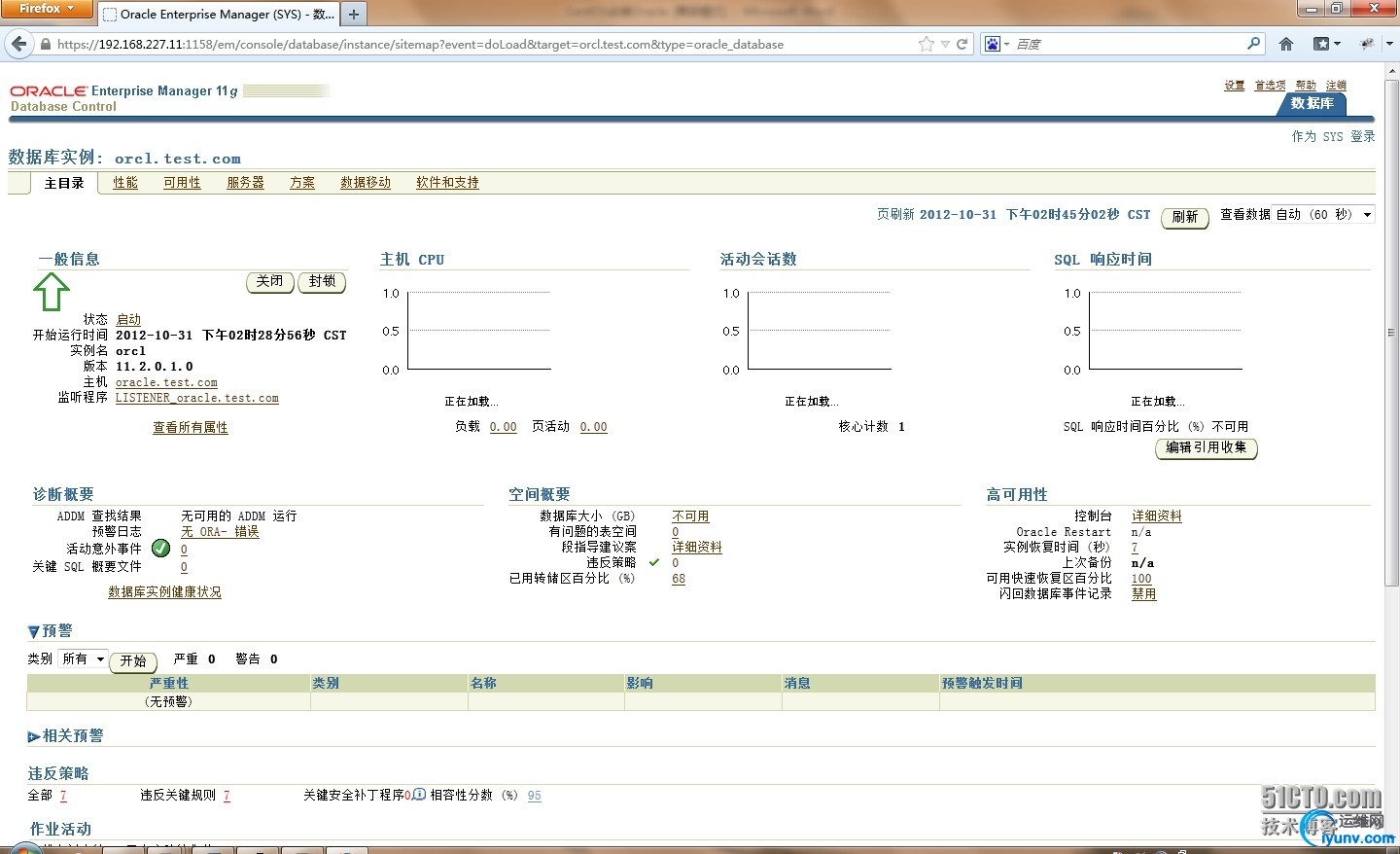Open the 首选项 preferences link
Screen dimensions: 1400x854
coord(1270,86)
